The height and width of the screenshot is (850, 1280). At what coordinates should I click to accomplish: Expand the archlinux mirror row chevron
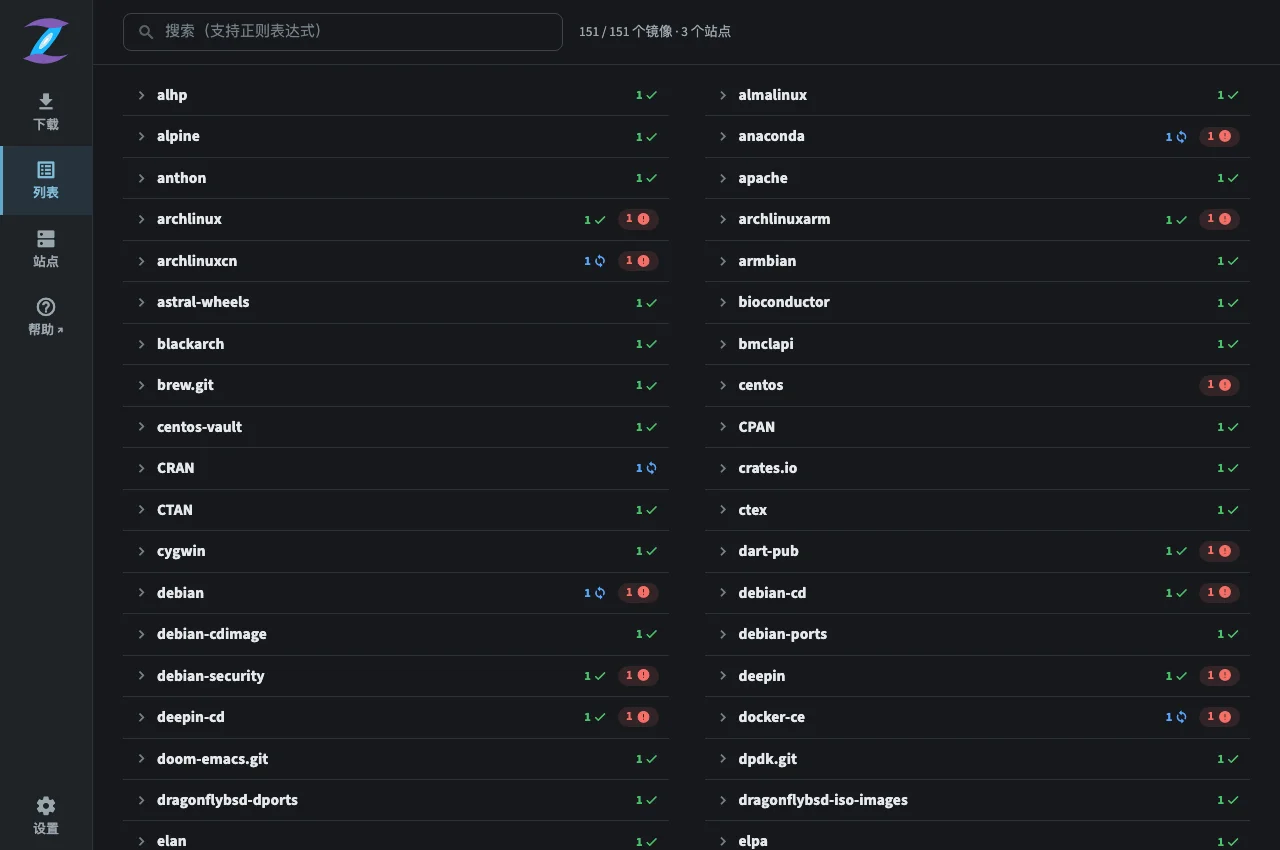tap(141, 219)
